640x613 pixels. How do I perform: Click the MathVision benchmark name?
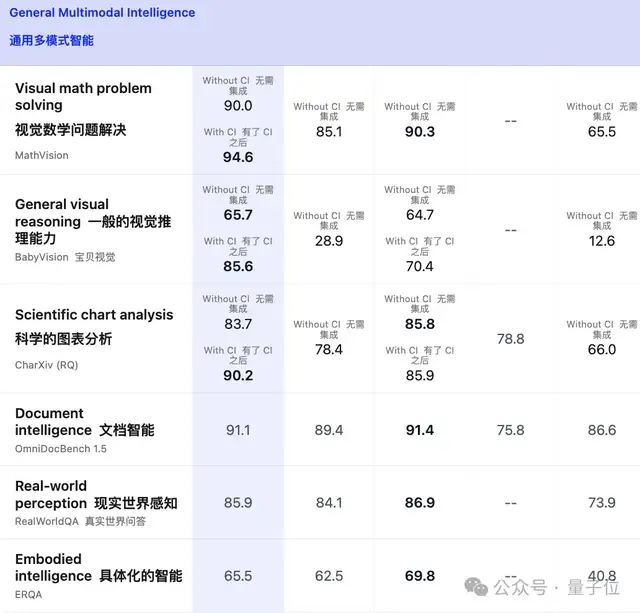click(x=42, y=155)
